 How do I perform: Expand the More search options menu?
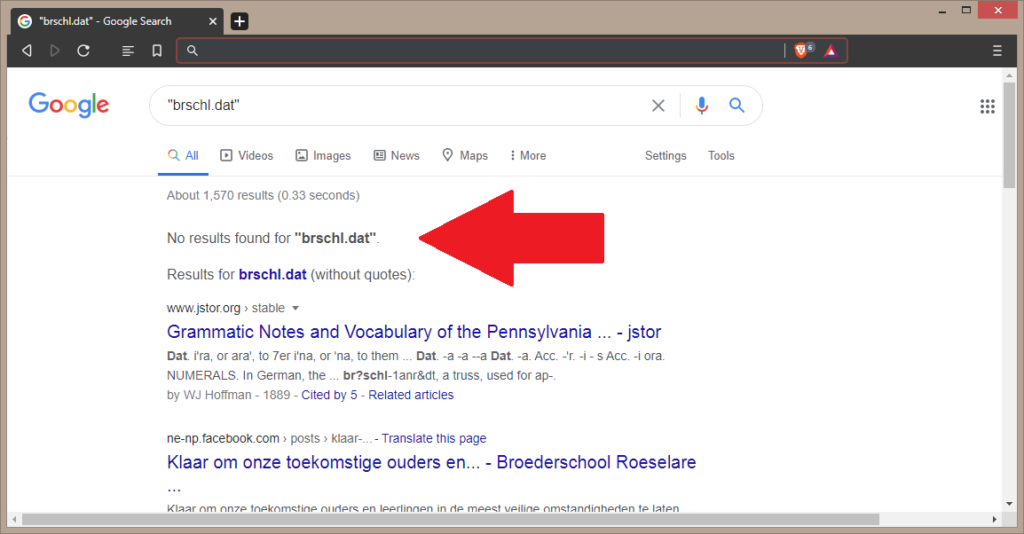click(528, 155)
